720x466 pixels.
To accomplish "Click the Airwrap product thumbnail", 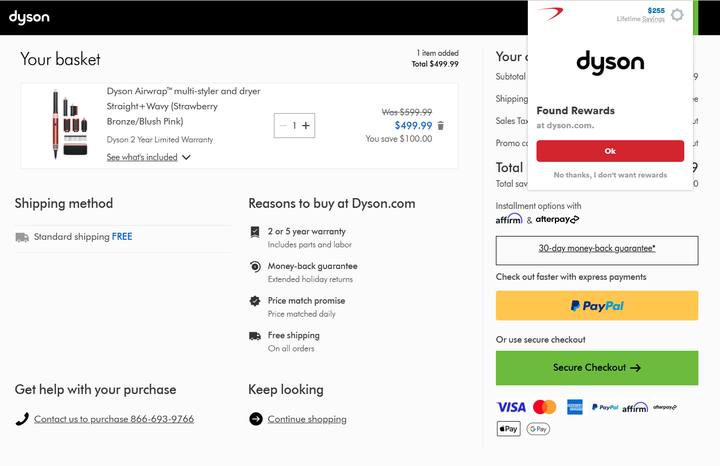I will [69, 124].
